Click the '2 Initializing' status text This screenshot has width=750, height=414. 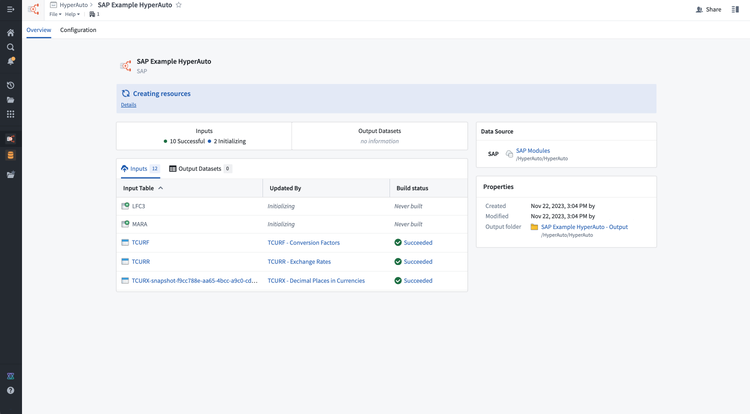[x=230, y=141]
